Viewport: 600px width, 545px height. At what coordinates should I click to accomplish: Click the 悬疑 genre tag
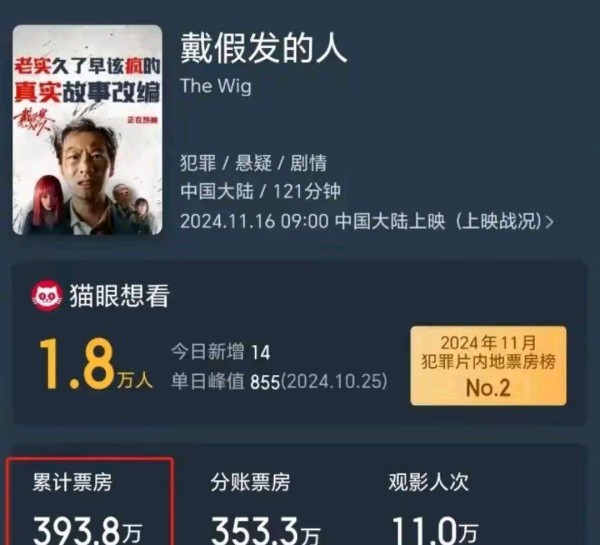pos(253,163)
